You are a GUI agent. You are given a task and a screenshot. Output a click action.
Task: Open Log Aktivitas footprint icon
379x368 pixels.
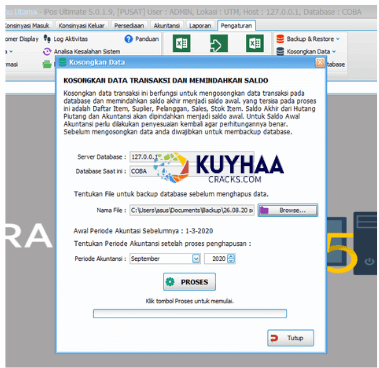[47, 39]
